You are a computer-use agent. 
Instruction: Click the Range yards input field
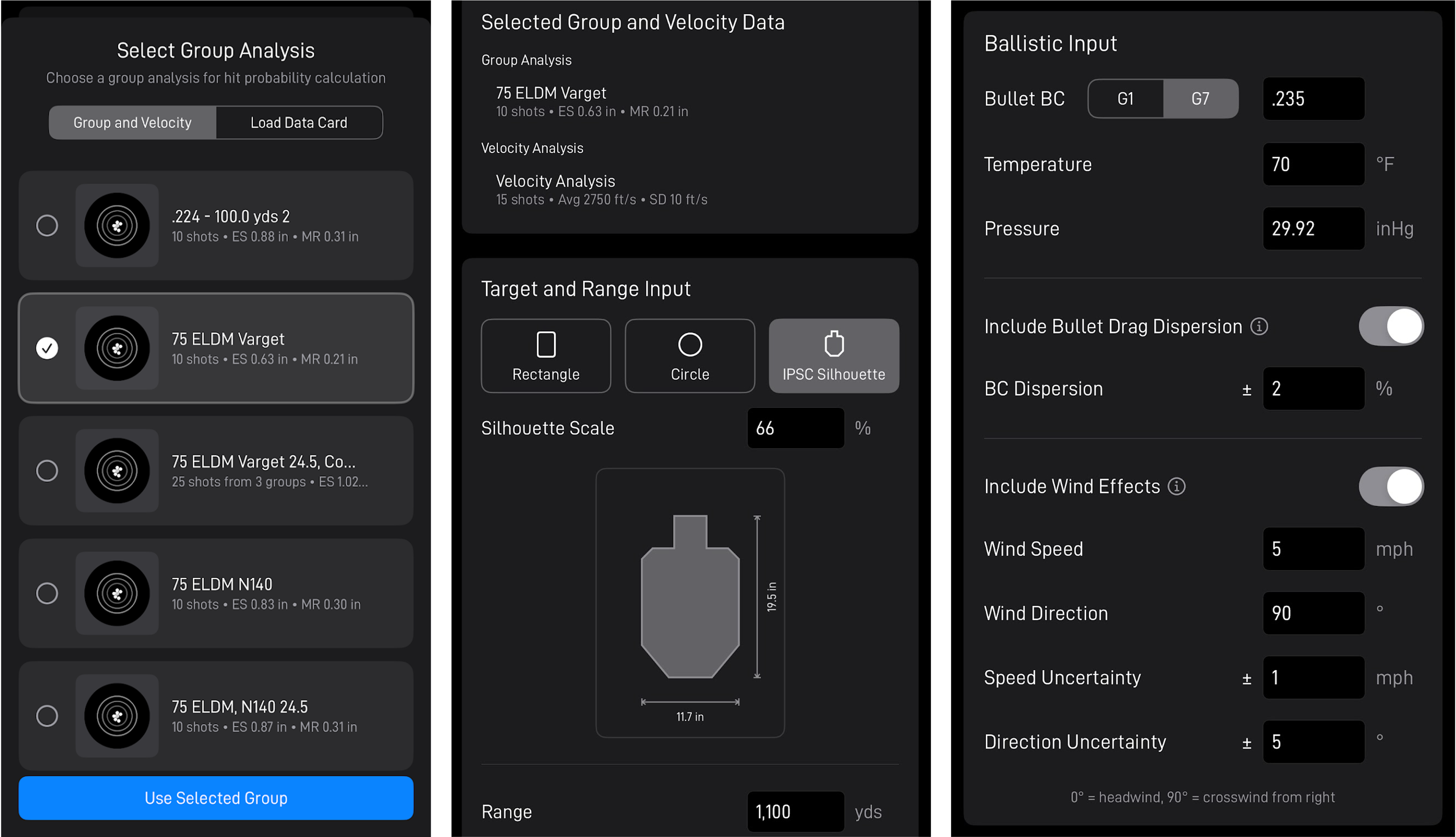click(x=795, y=811)
